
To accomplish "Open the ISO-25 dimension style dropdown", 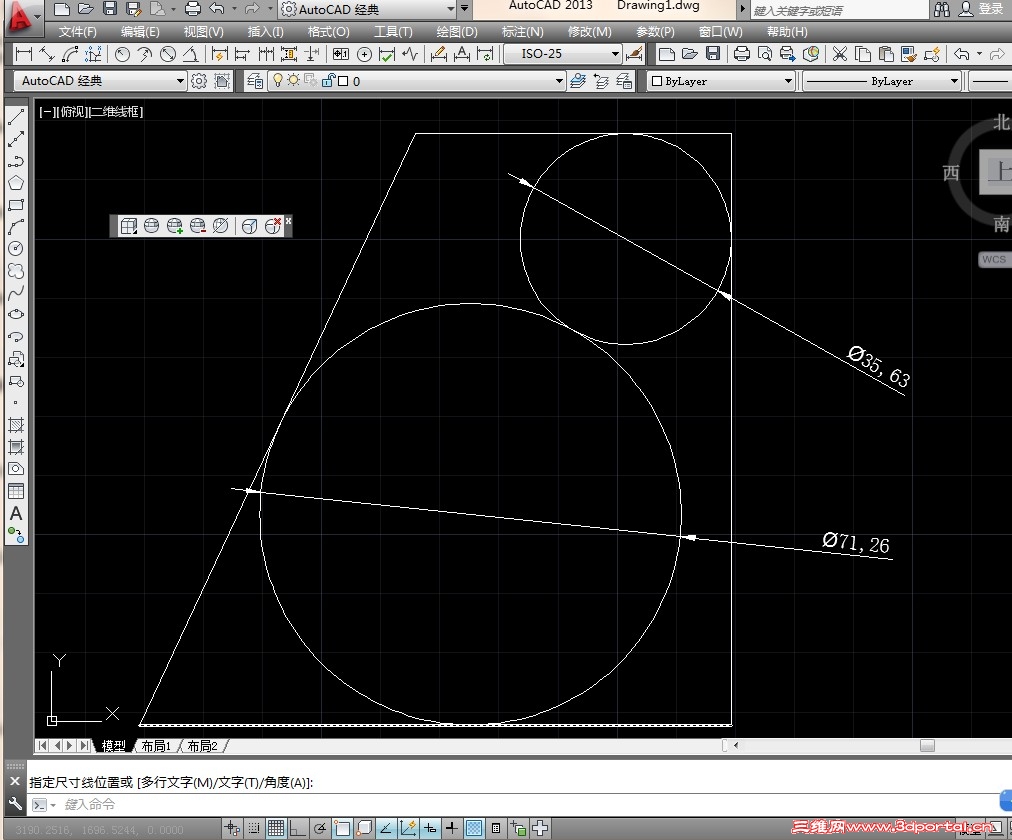I will 615,54.
